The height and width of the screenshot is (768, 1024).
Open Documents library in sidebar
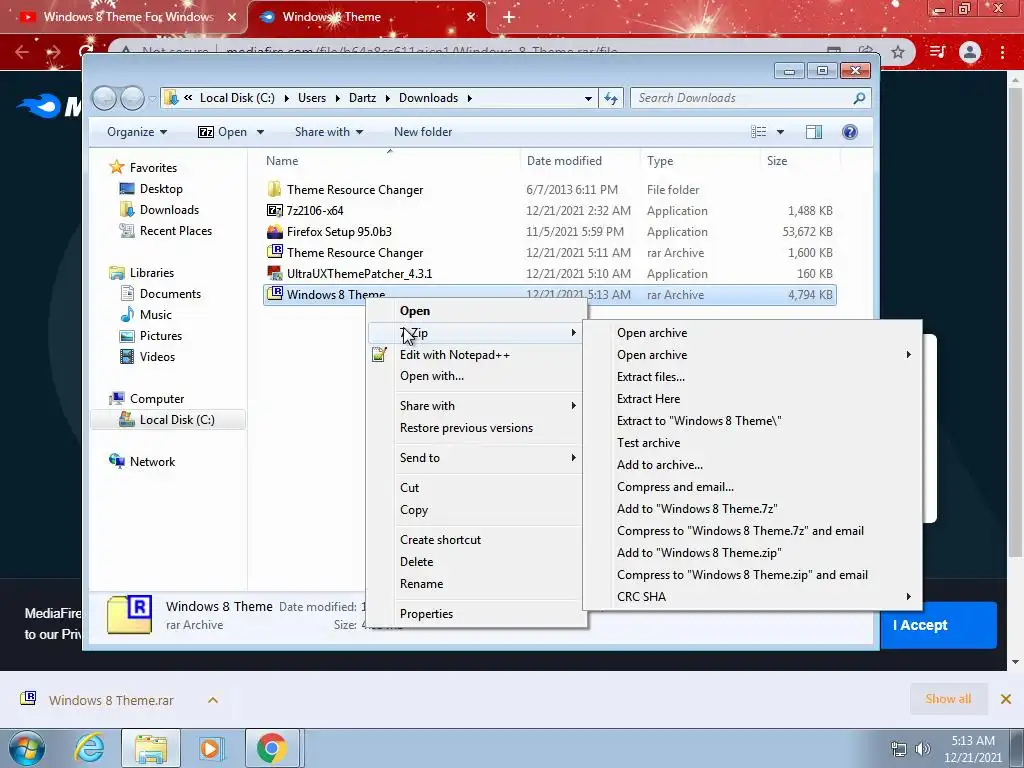pyautogui.click(x=161, y=294)
